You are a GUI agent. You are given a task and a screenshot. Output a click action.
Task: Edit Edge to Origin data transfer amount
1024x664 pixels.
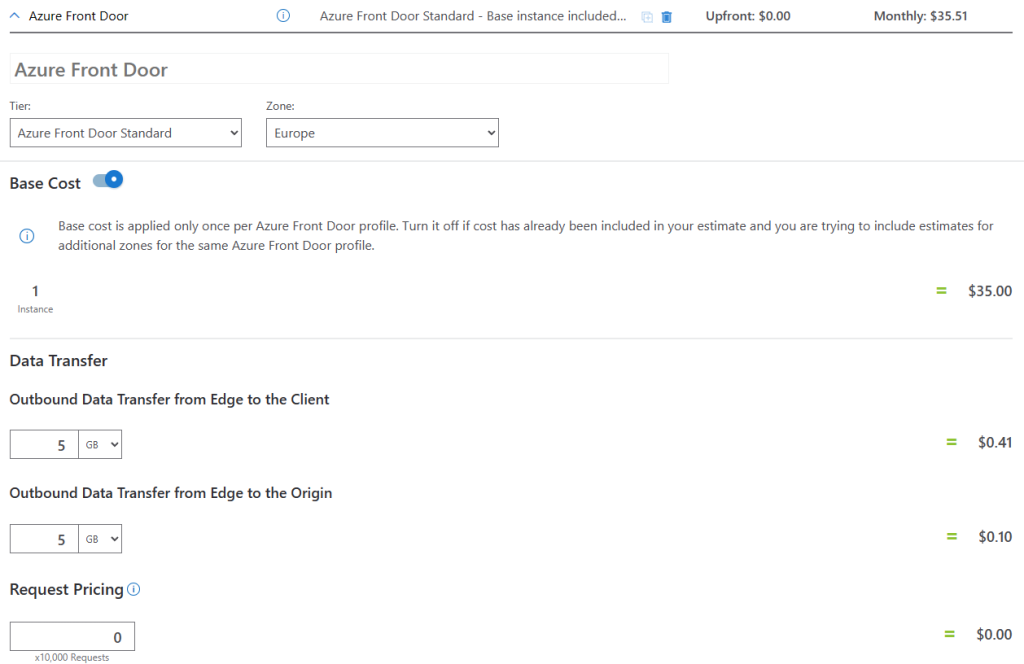pyautogui.click(x=44, y=539)
